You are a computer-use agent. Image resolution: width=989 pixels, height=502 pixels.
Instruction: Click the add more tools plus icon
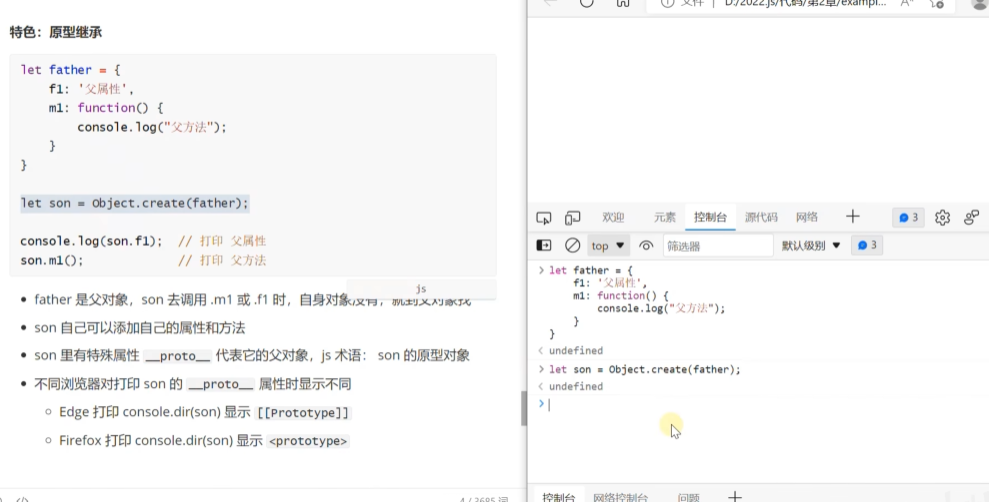pos(852,217)
